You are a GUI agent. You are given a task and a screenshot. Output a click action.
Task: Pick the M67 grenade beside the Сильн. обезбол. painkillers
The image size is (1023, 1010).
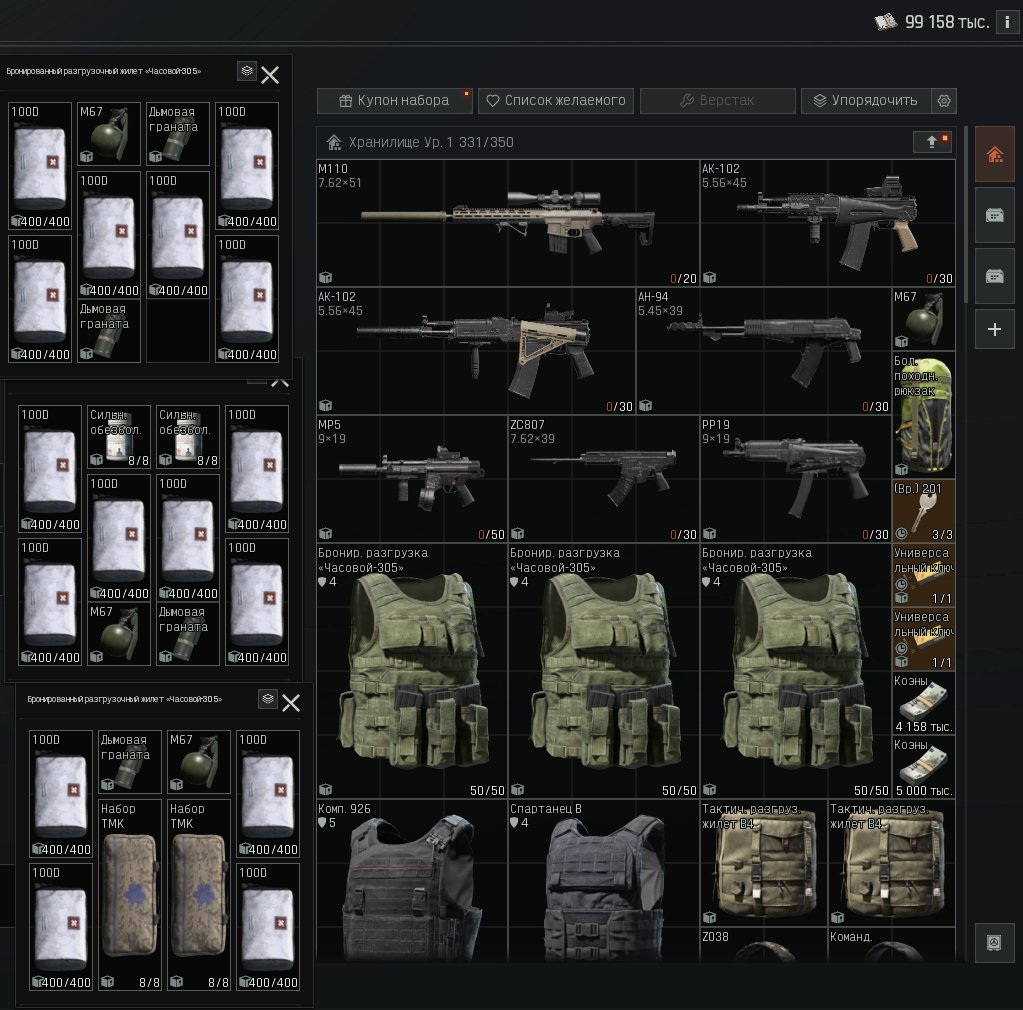119,634
